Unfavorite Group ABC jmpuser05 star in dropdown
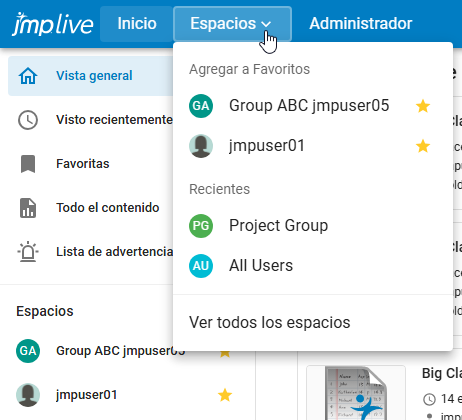462x420 pixels. click(423, 106)
